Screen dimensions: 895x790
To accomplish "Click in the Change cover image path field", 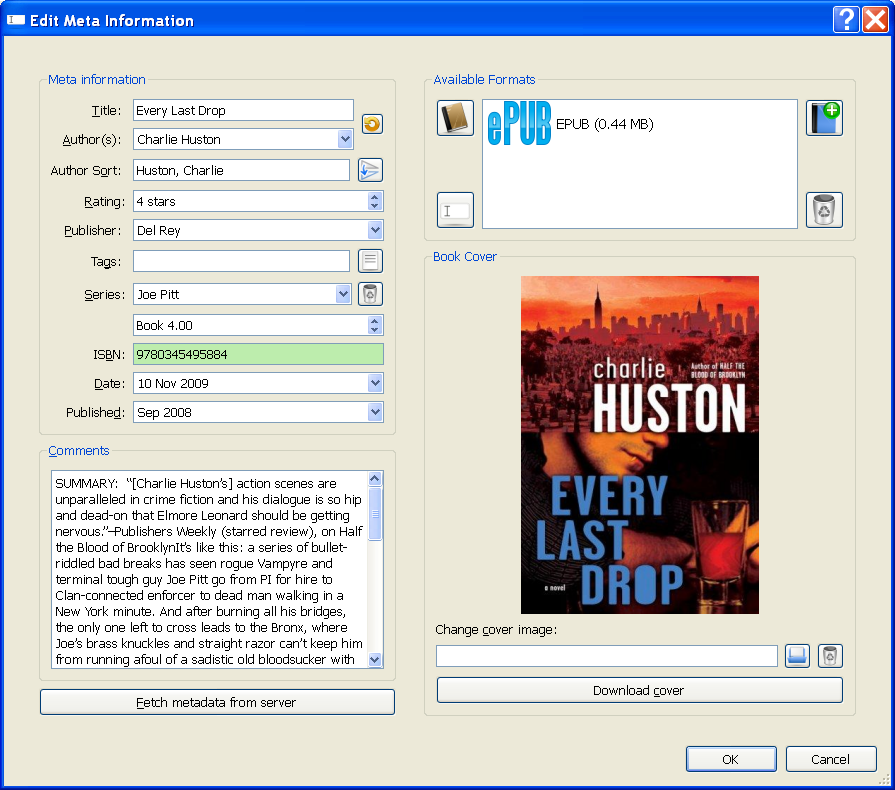I will (x=607, y=656).
